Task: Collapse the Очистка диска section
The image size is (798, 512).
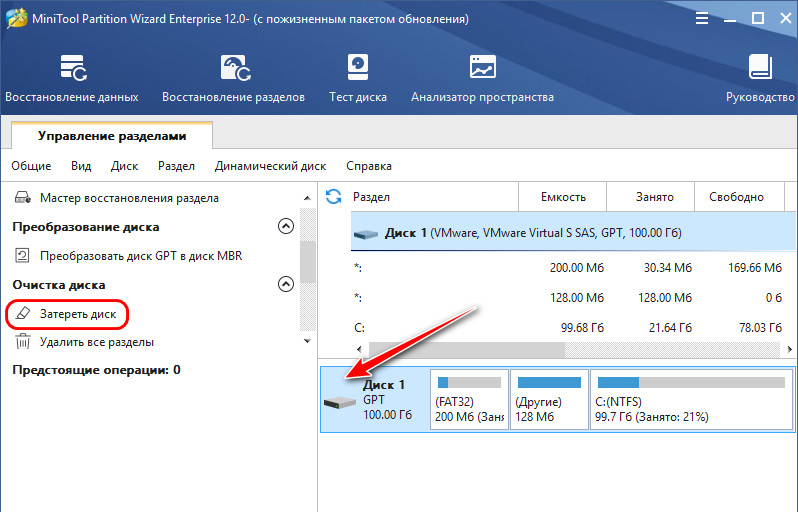Action: (286, 284)
